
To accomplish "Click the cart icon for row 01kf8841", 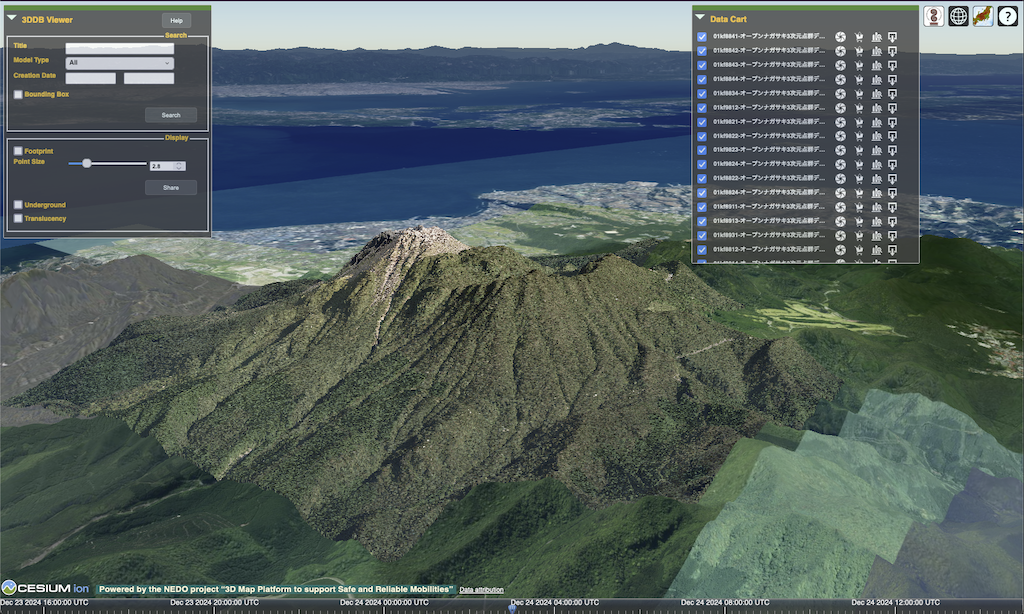I will (x=859, y=37).
